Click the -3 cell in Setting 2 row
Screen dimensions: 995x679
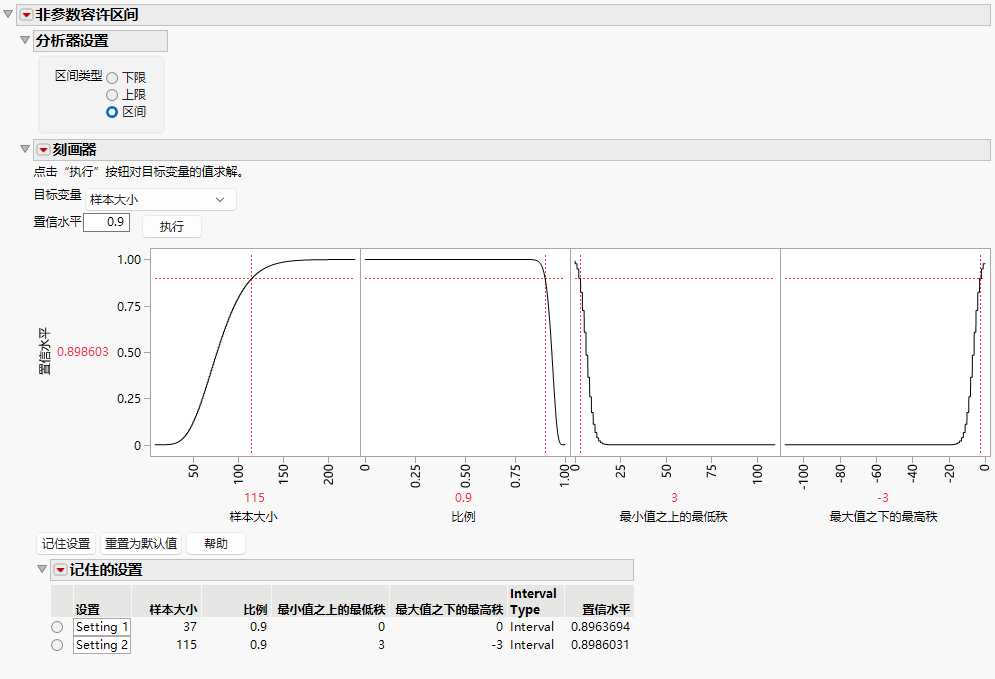tap(497, 645)
